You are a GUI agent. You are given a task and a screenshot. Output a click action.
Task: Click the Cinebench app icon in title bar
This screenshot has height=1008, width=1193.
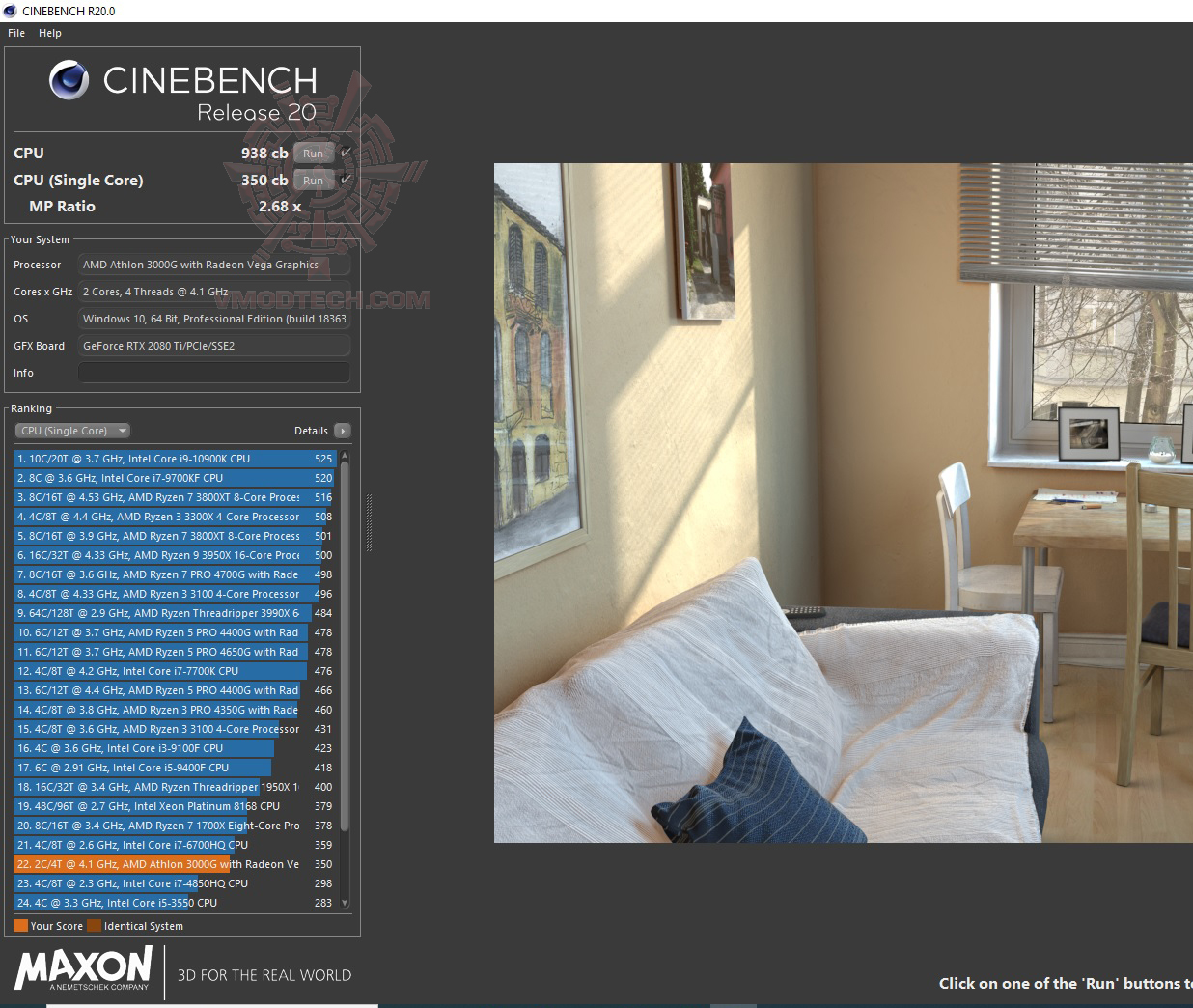click(x=10, y=11)
